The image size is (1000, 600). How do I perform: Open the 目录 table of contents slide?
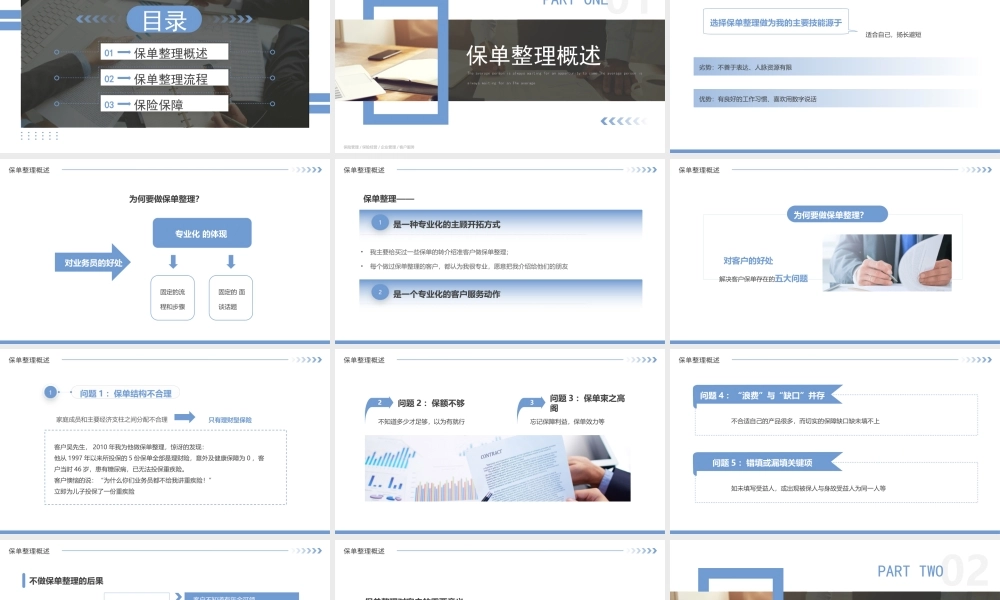[165, 75]
